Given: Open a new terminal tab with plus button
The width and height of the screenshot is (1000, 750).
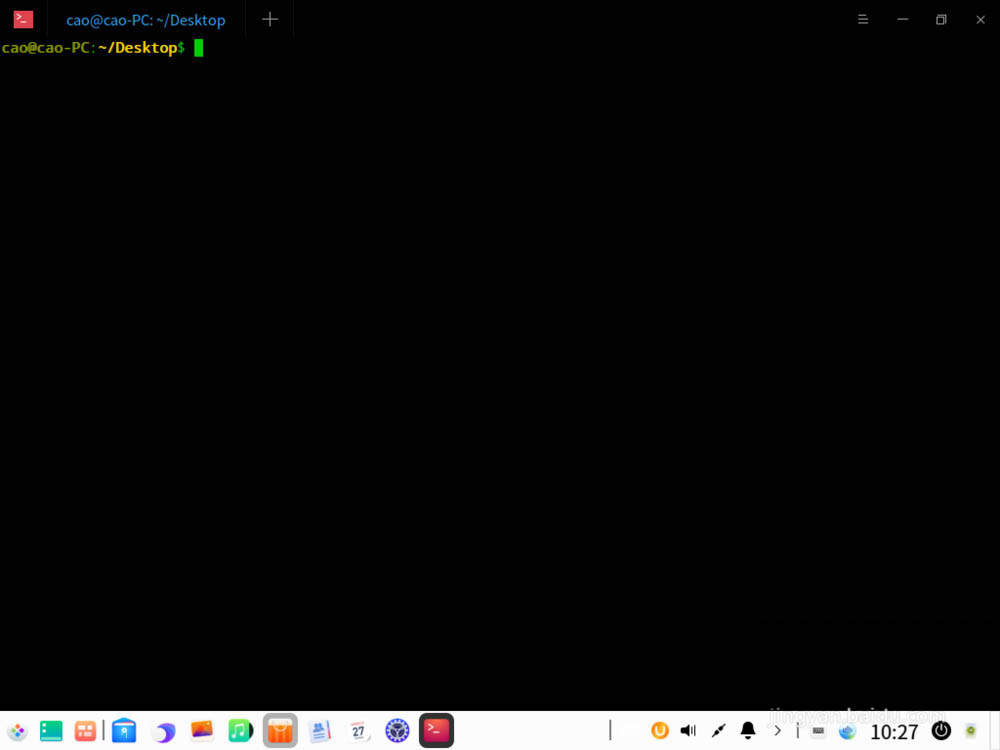Looking at the screenshot, I should tap(269, 20).
